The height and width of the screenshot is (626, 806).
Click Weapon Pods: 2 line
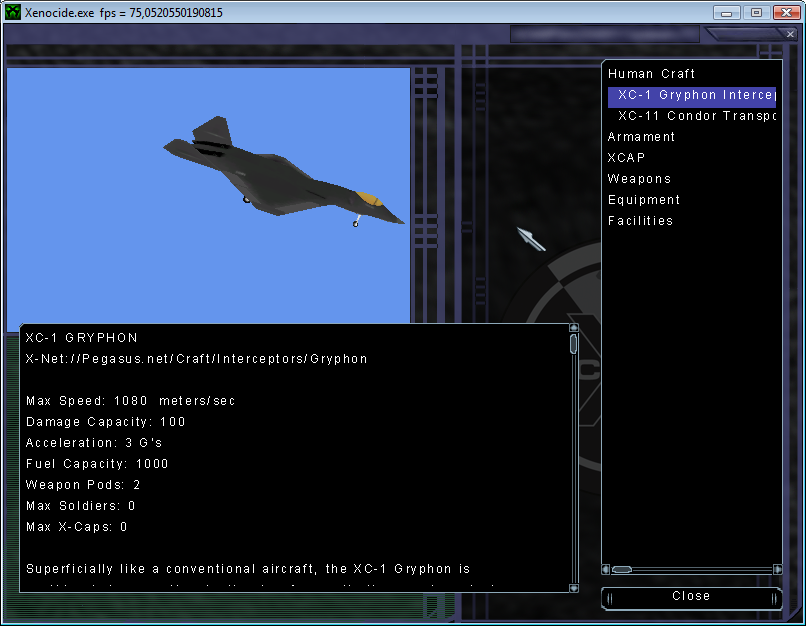tap(83, 485)
